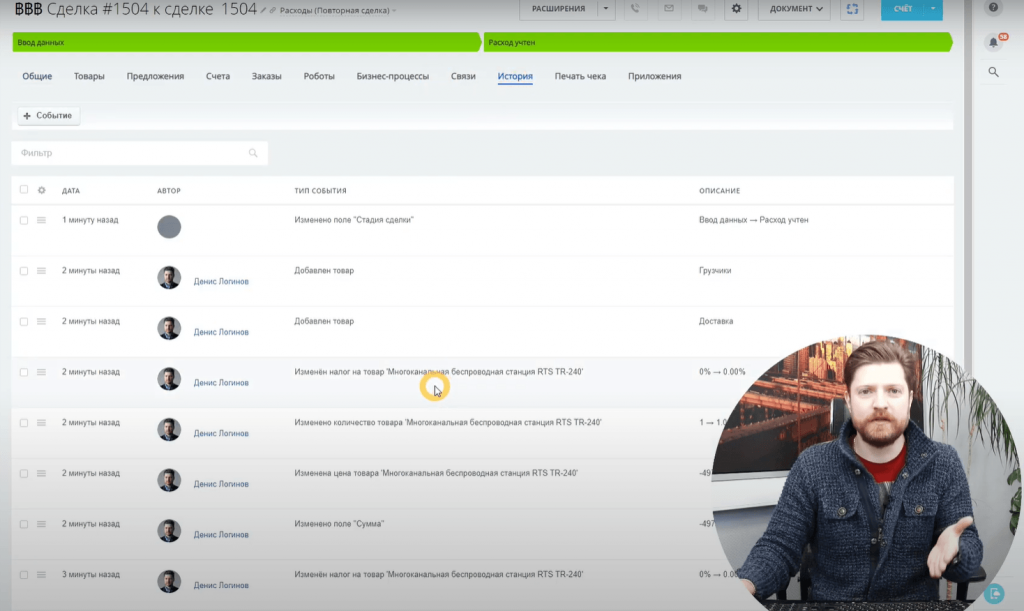Viewport: 1024px width, 611px height.
Task: Open row menu for 'Доставка' added product
Action: 41,322
